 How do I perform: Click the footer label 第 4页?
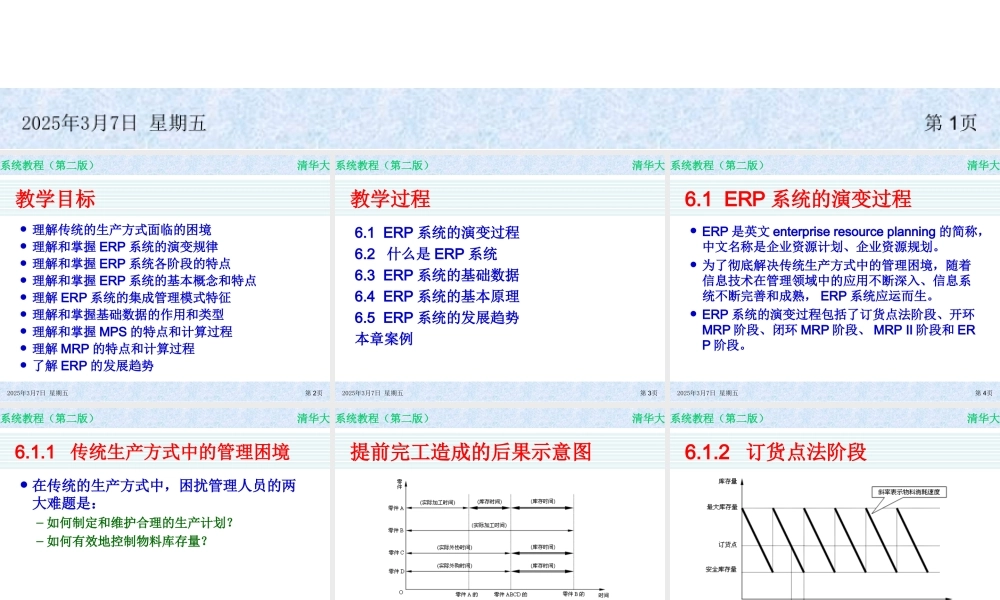coord(983,393)
